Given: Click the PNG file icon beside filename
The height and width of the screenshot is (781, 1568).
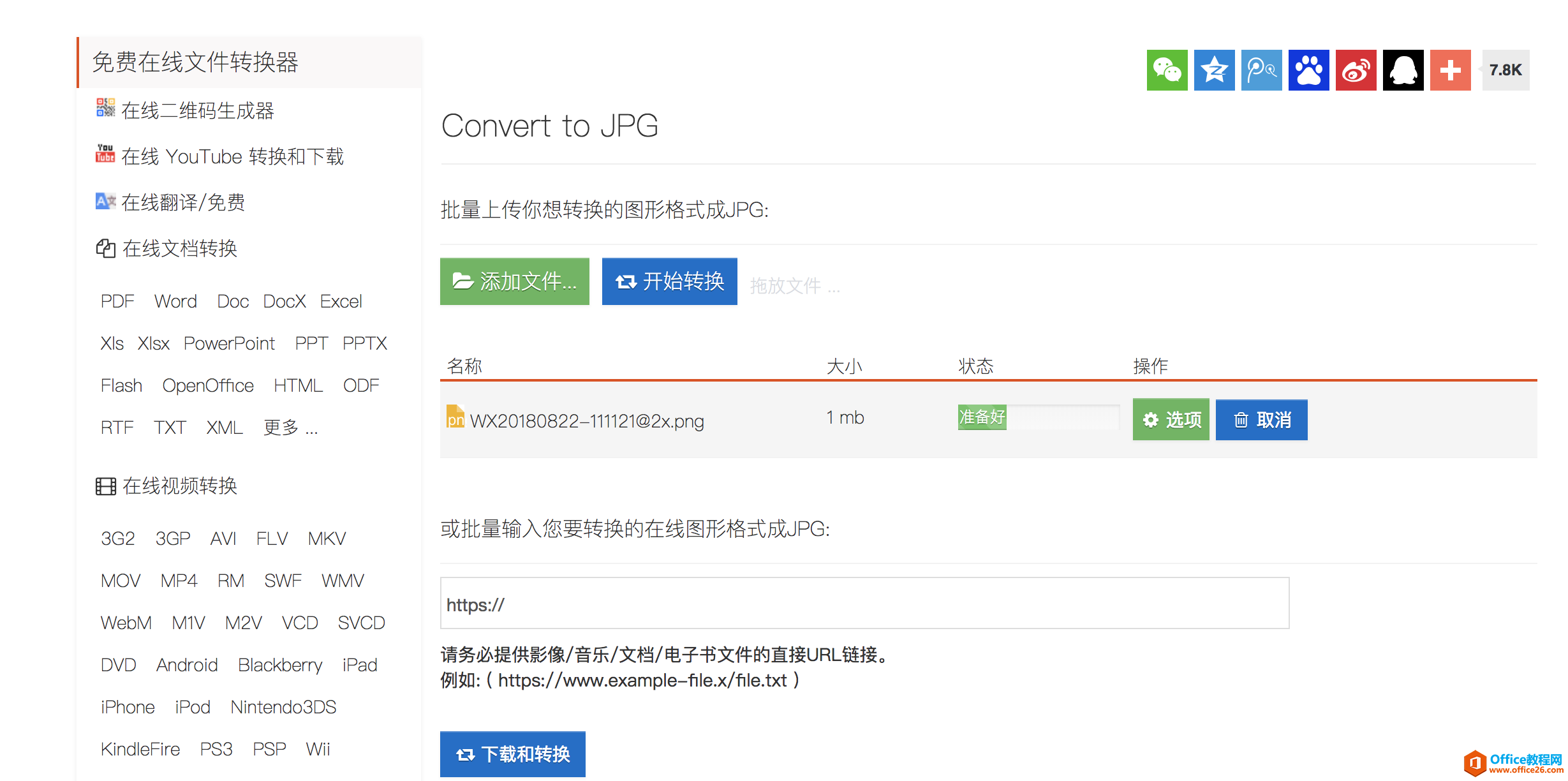Looking at the screenshot, I should (455, 417).
